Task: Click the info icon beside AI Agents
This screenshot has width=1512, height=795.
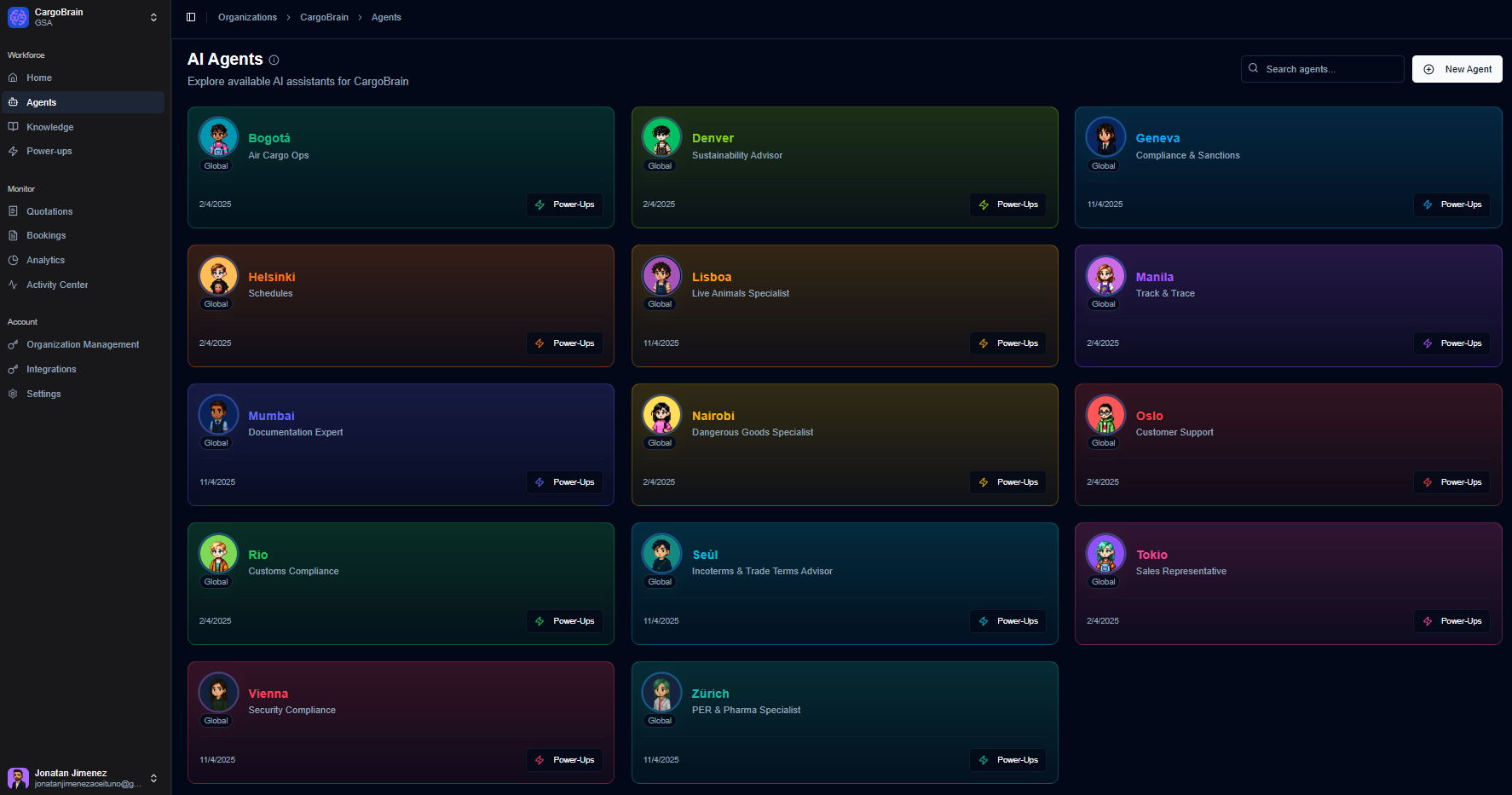Action: (274, 60)
